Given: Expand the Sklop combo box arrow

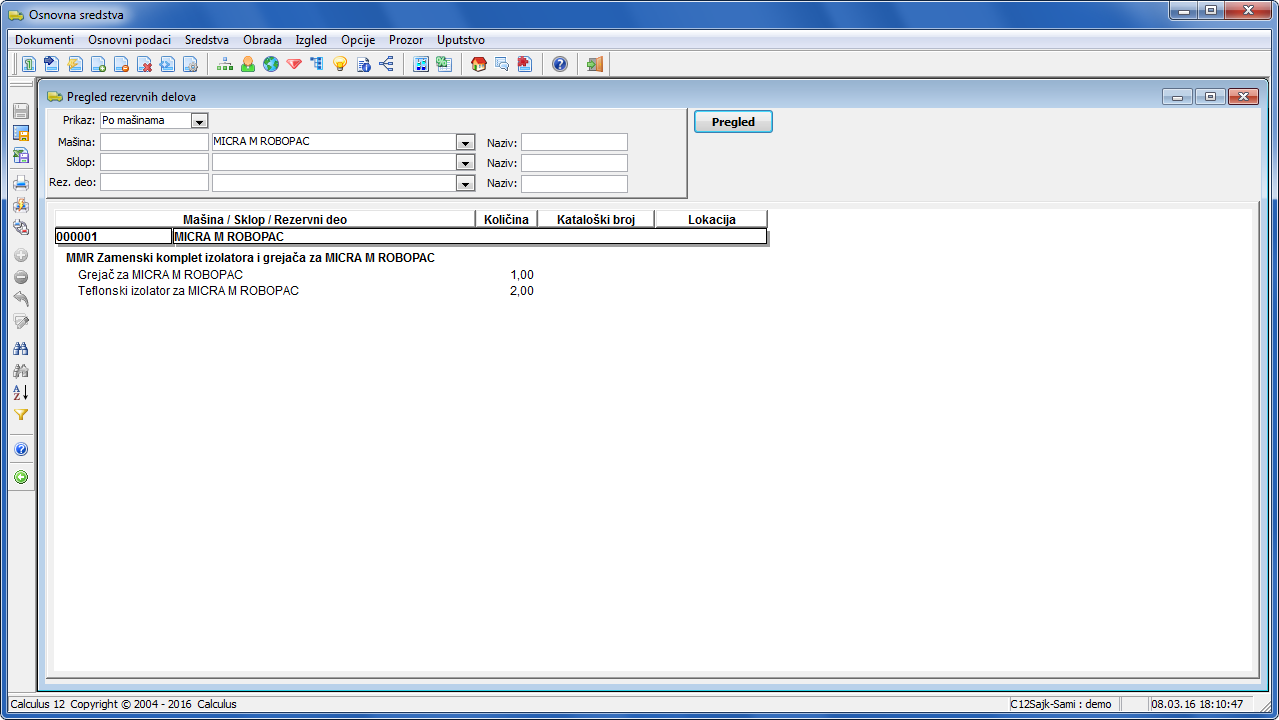Looking at the screenshot, I should click(465, 163).
